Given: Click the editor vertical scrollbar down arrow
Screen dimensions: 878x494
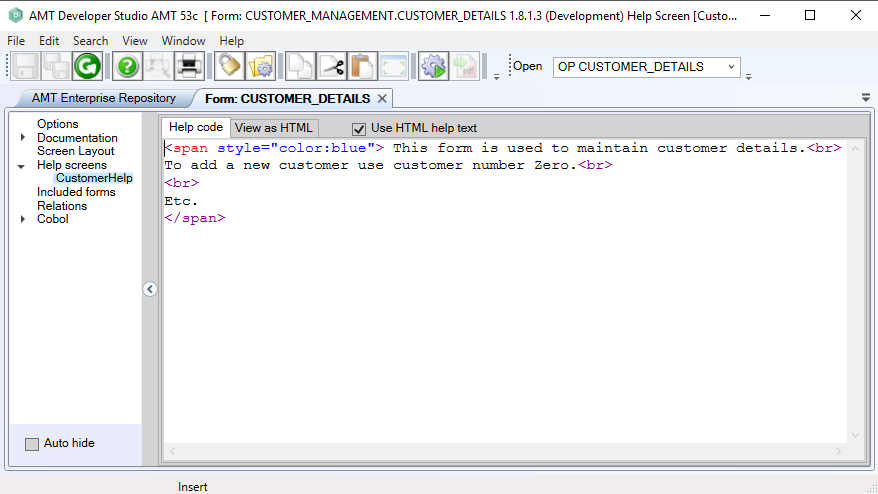Looking at the screenshot, I should (855, 435).
